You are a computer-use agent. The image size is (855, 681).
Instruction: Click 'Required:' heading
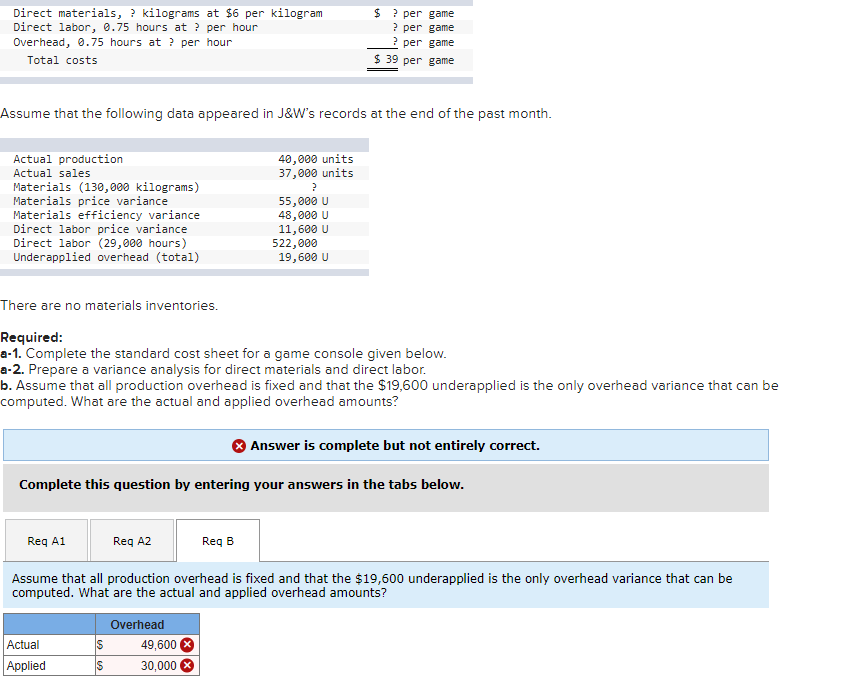point(32,338)
